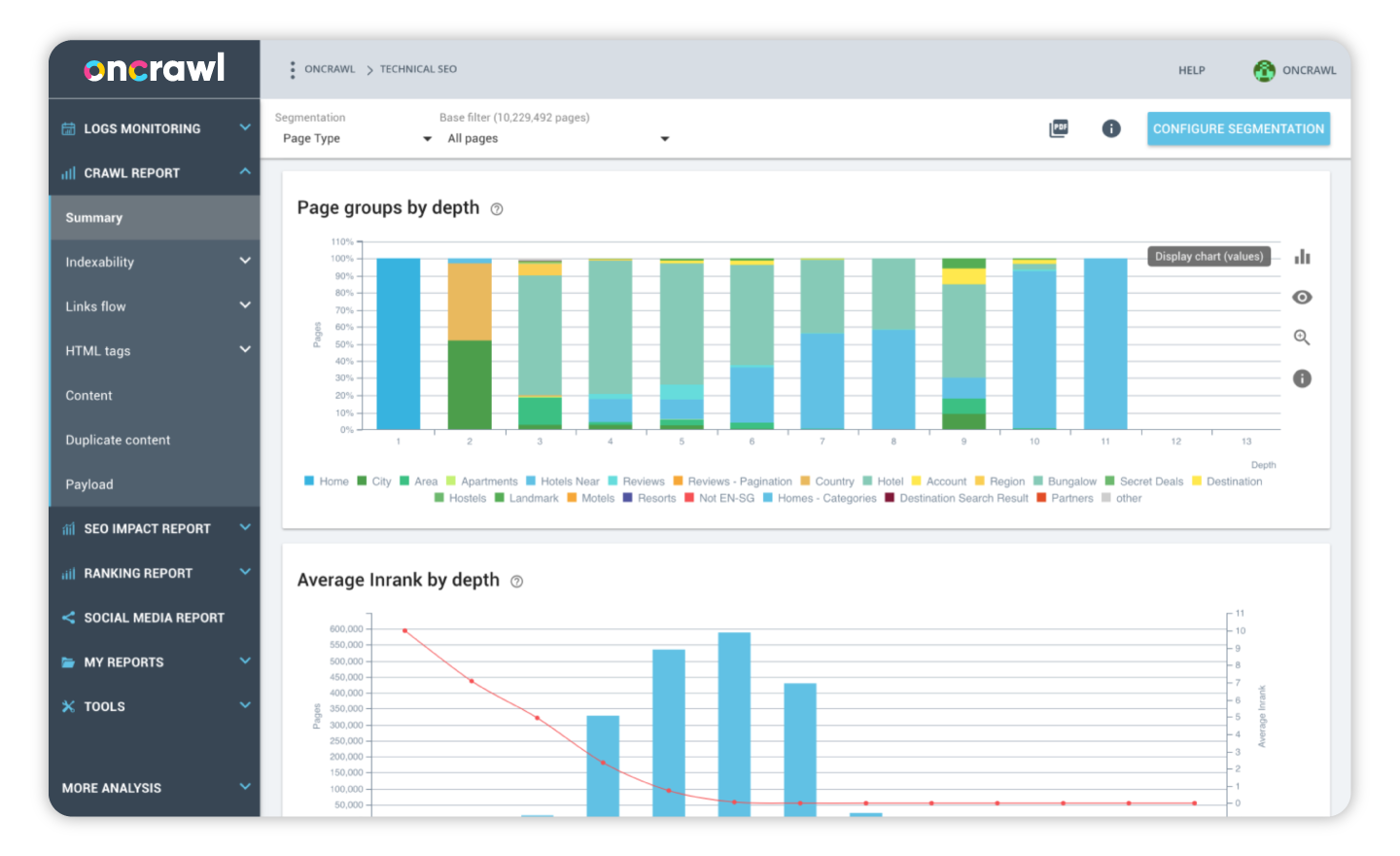Select the display chart values icon

[x=1302, y=256]
